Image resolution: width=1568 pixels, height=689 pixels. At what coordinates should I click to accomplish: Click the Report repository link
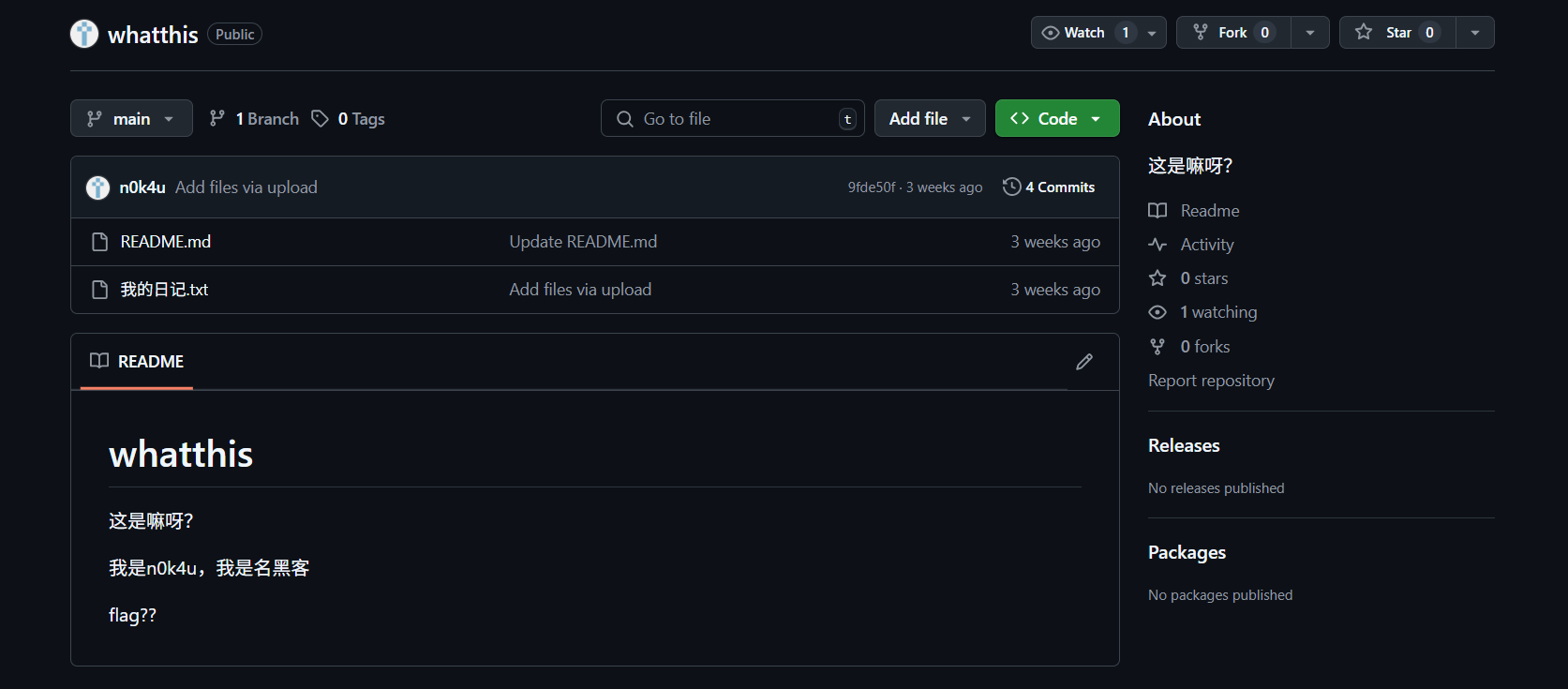(x=1211, y=381)
